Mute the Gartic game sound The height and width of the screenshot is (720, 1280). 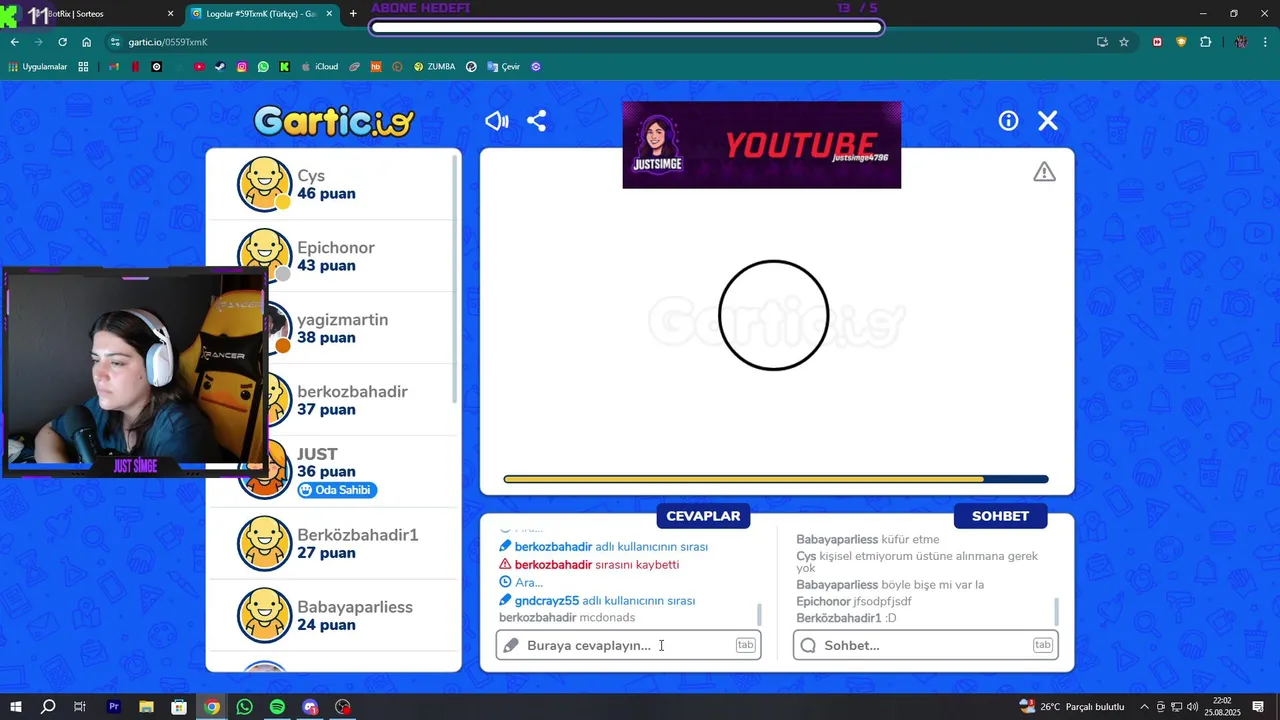coord(497,121)
